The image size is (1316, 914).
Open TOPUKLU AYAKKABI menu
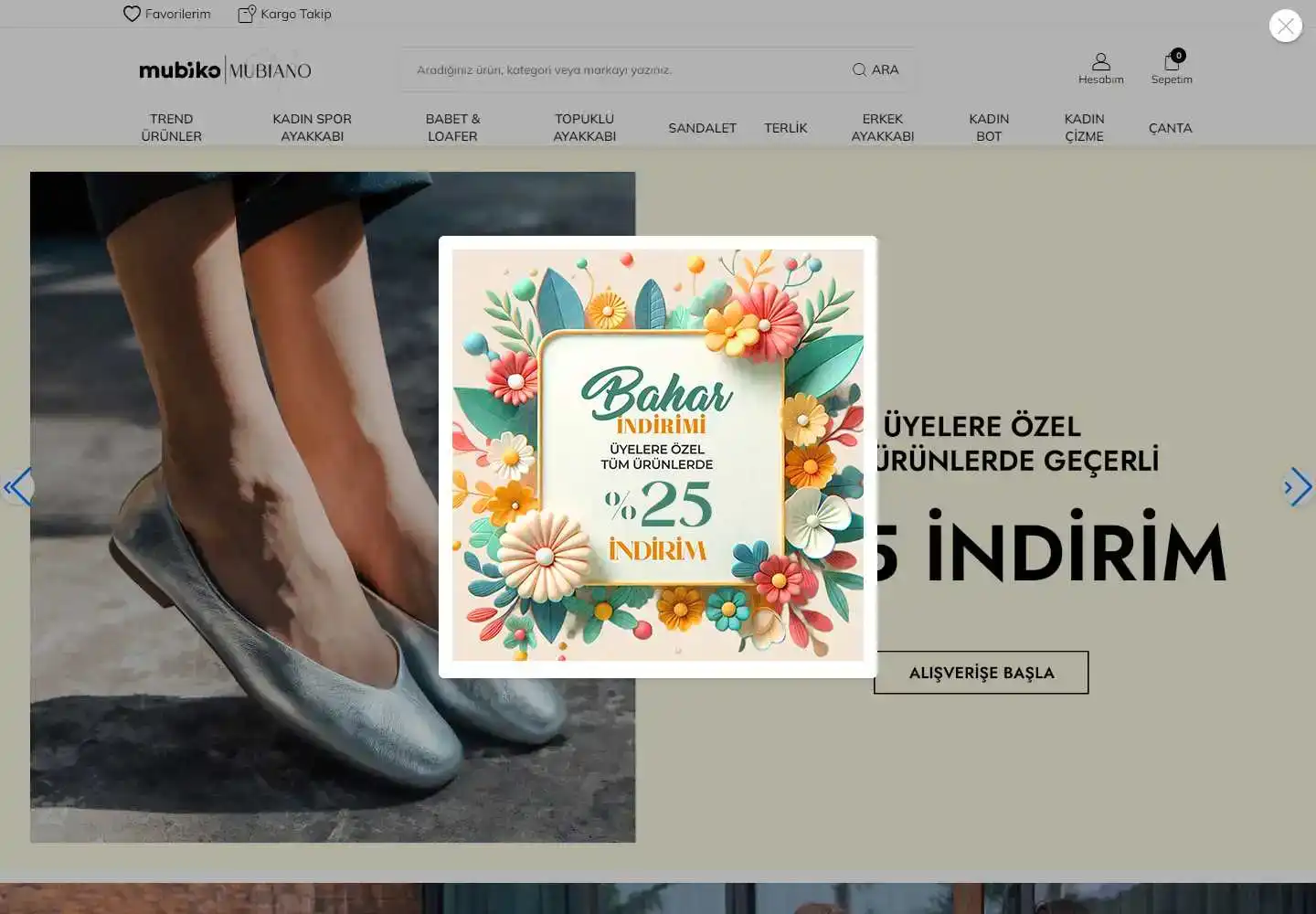tap(585, 127)
